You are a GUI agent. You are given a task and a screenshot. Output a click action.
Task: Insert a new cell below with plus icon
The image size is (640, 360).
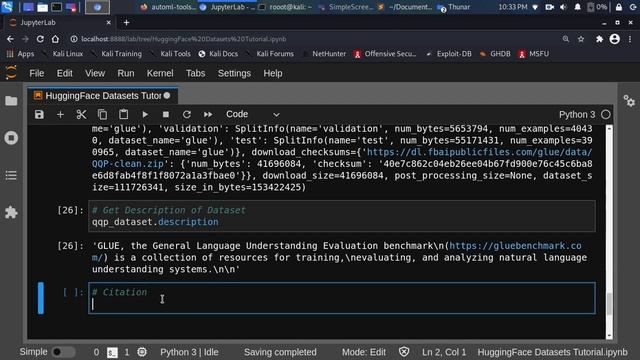tap(60, 114)
